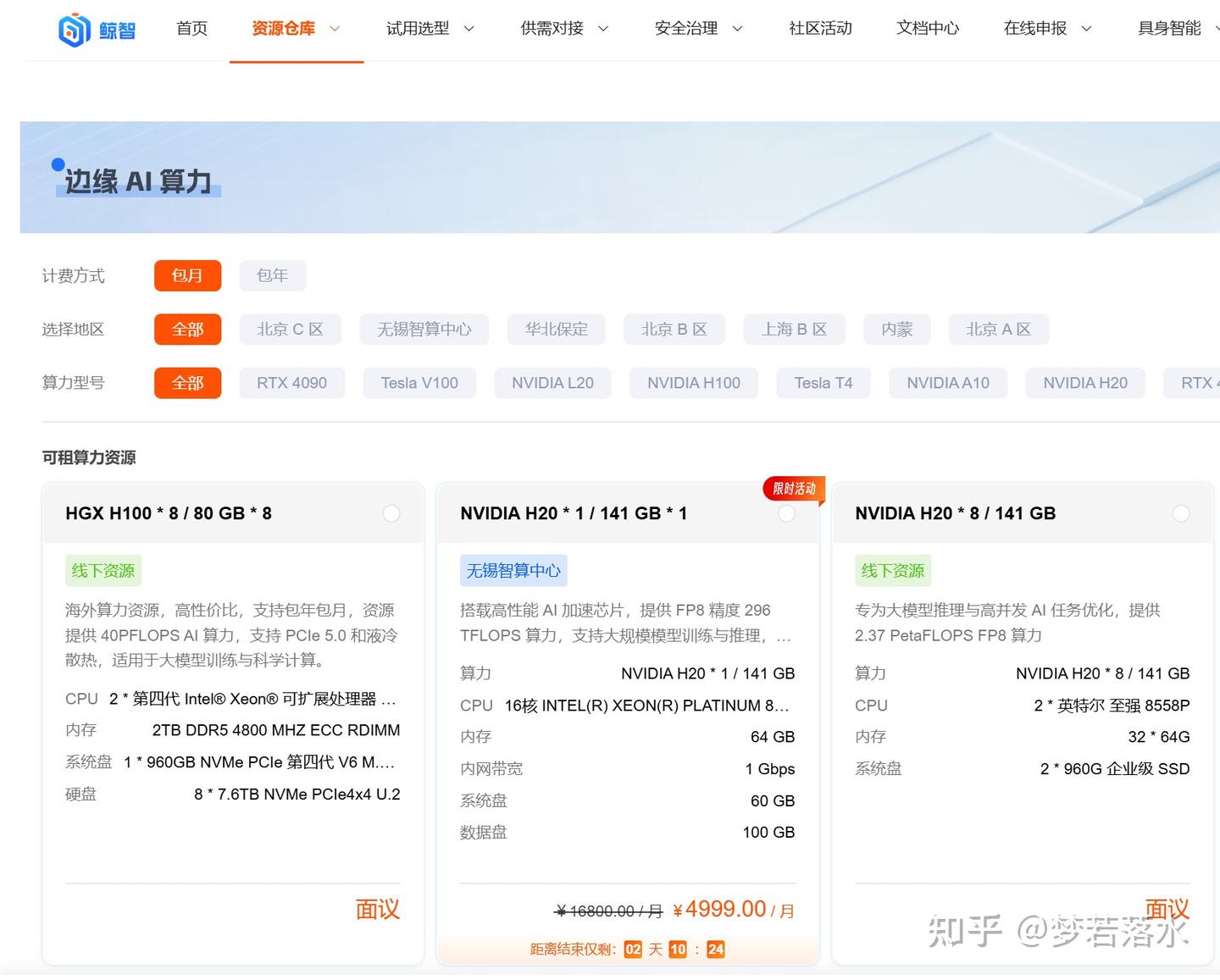Screen dimensions: 1220x980
Task: Filter model by NVIDIA H100
Action: click(x=694, y=383)
